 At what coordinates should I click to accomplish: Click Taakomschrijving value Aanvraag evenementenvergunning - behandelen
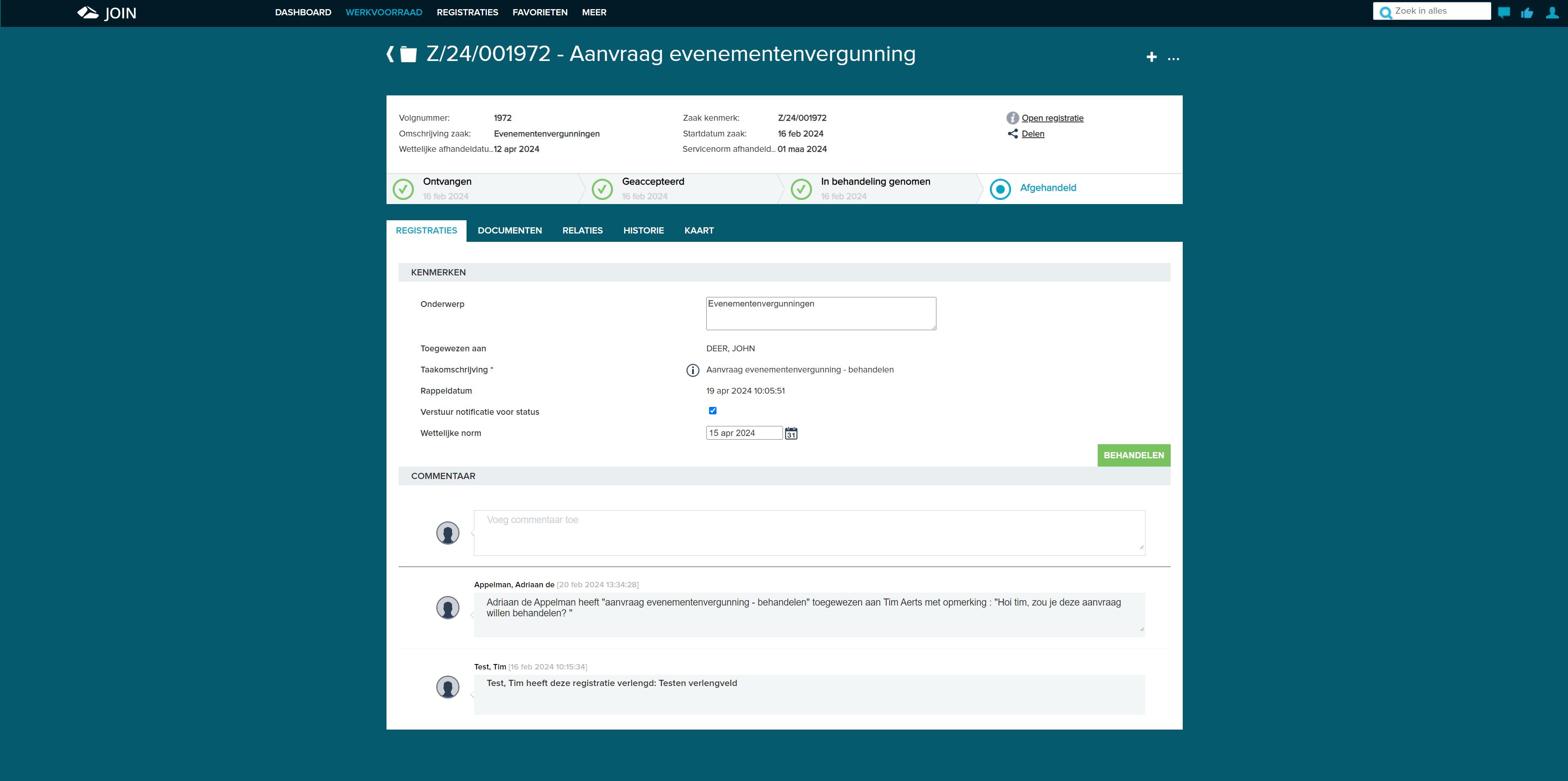pos(800,370)
